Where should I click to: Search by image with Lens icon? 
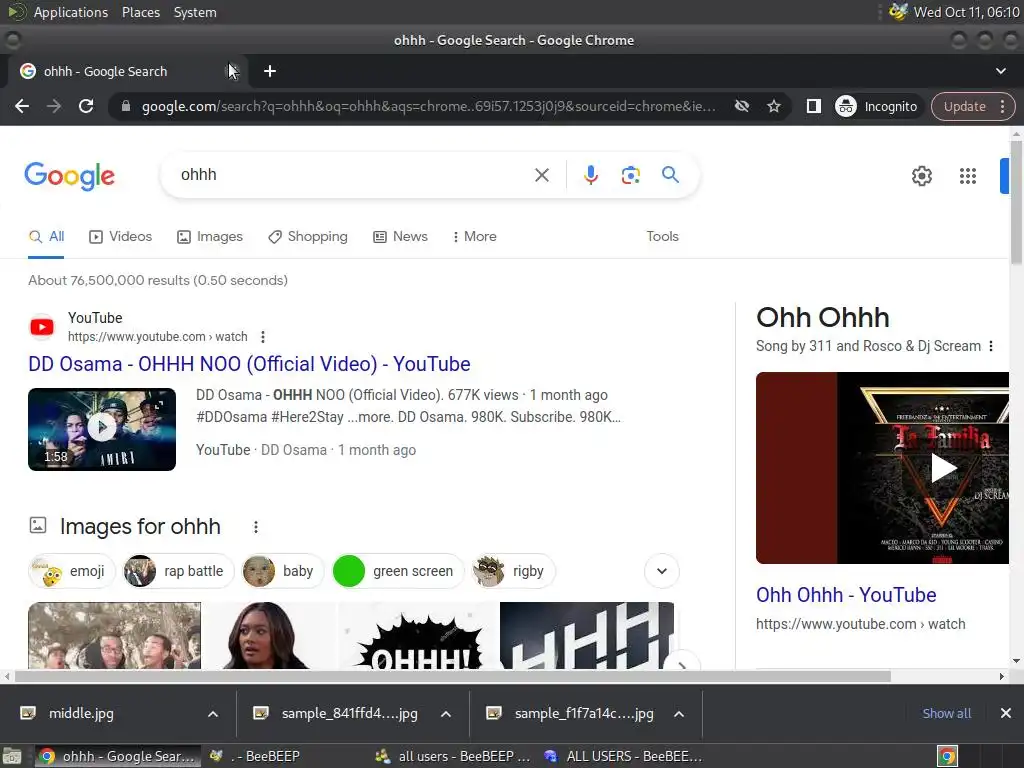[630, 175]
